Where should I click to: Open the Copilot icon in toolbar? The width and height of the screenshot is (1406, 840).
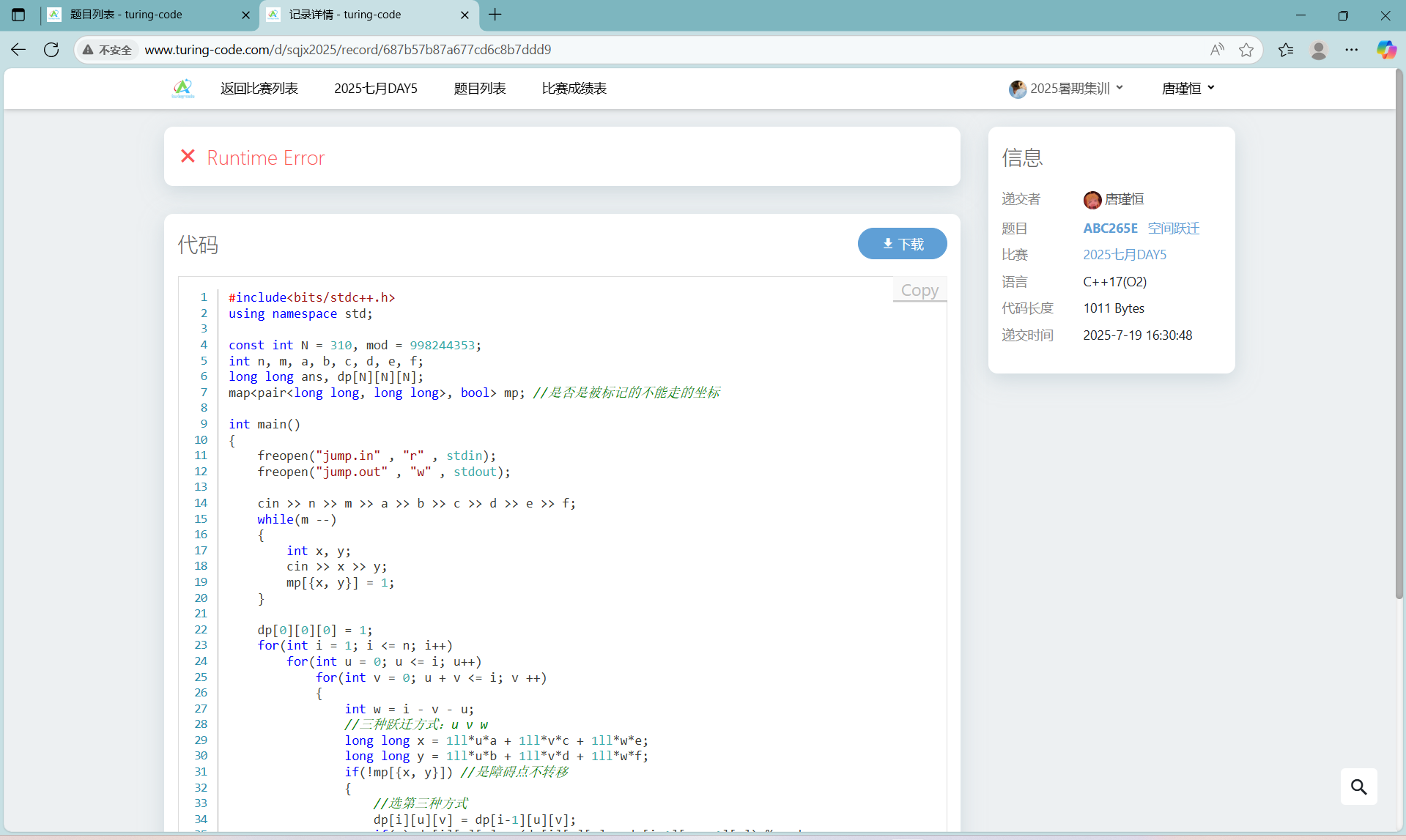pyautogui.click(x=1385, y=50)
